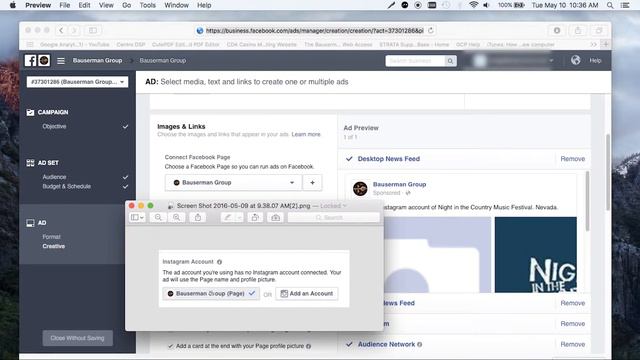Open the Preview app menu
Image resolution: width=640 pixels, height=360 pixels.
[x=38, y=5]
